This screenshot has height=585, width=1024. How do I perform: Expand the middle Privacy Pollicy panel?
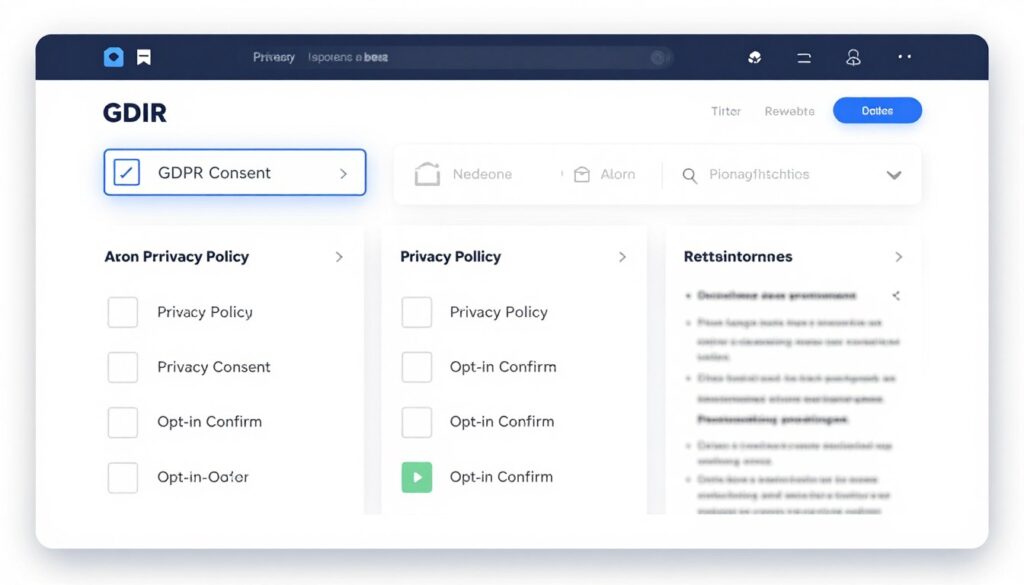pyautogui.click(x=624, y=257)
